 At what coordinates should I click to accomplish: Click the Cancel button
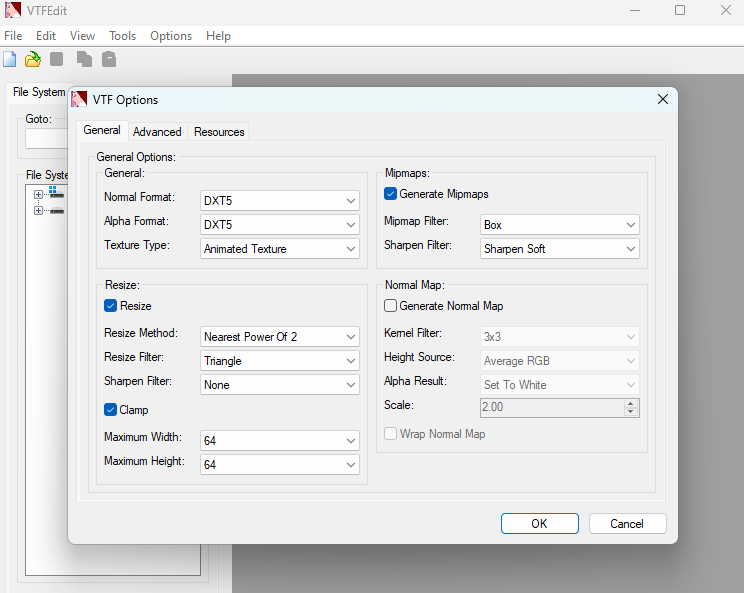click(x=627, y=523)
